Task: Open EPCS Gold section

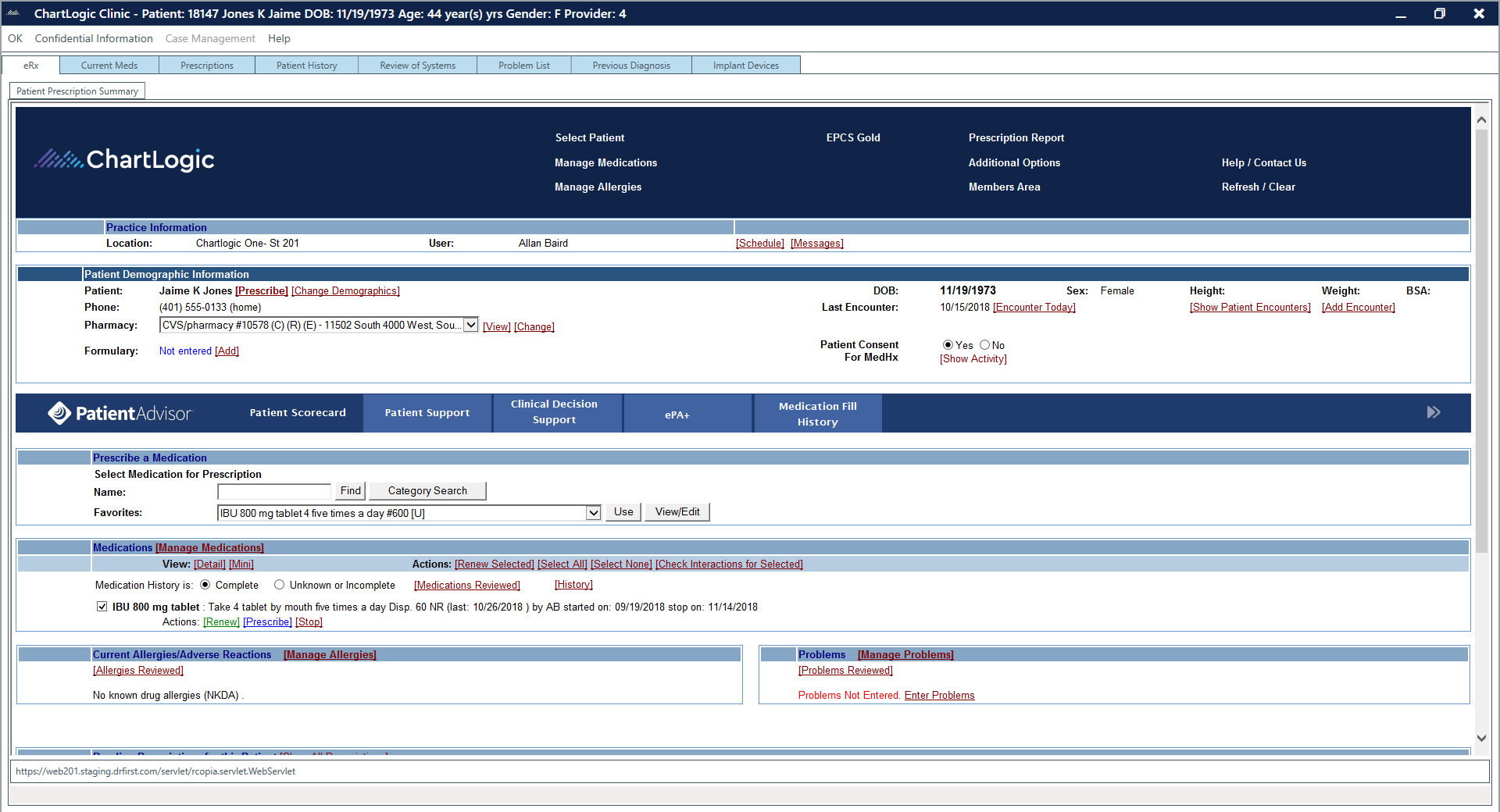Action: tap(853, 137)
